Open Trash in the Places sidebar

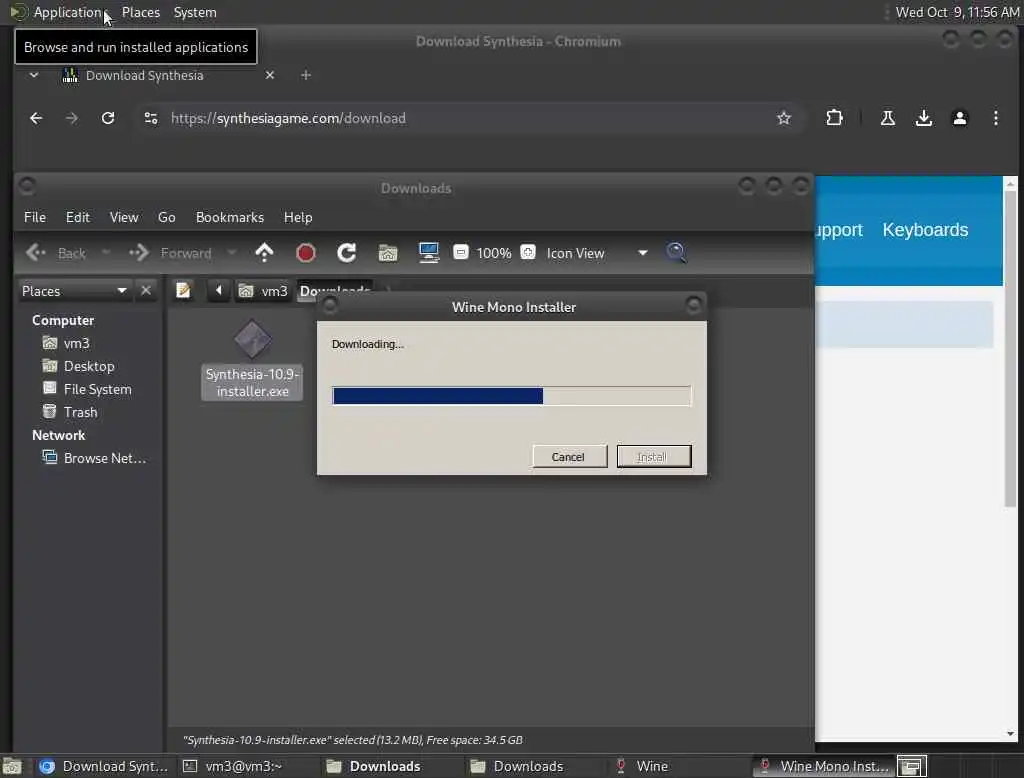click(80, 412)
